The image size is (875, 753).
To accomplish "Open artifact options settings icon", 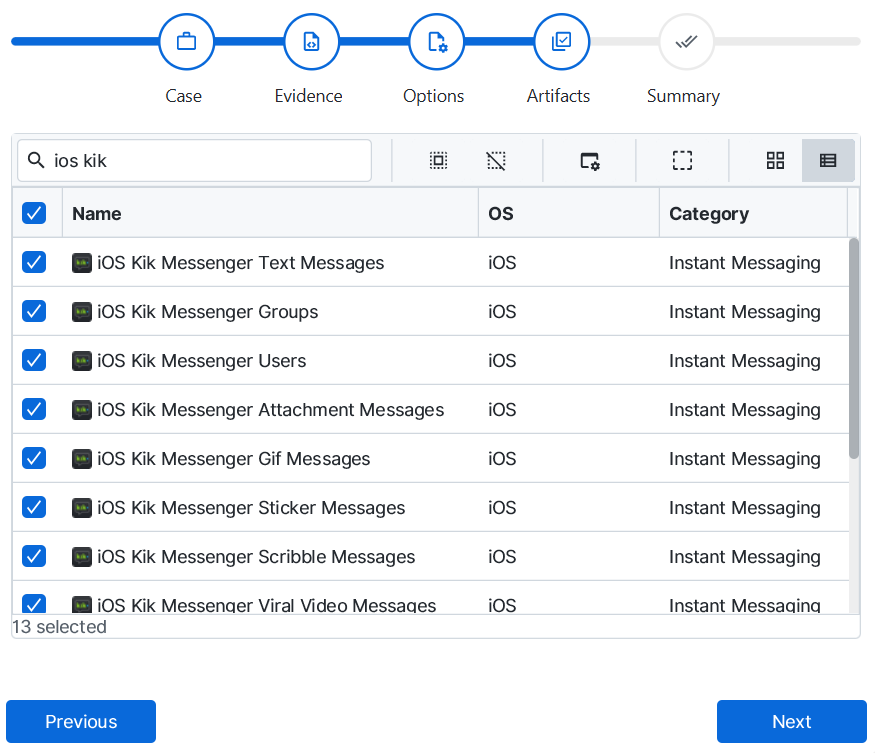I will pos(590,161).
